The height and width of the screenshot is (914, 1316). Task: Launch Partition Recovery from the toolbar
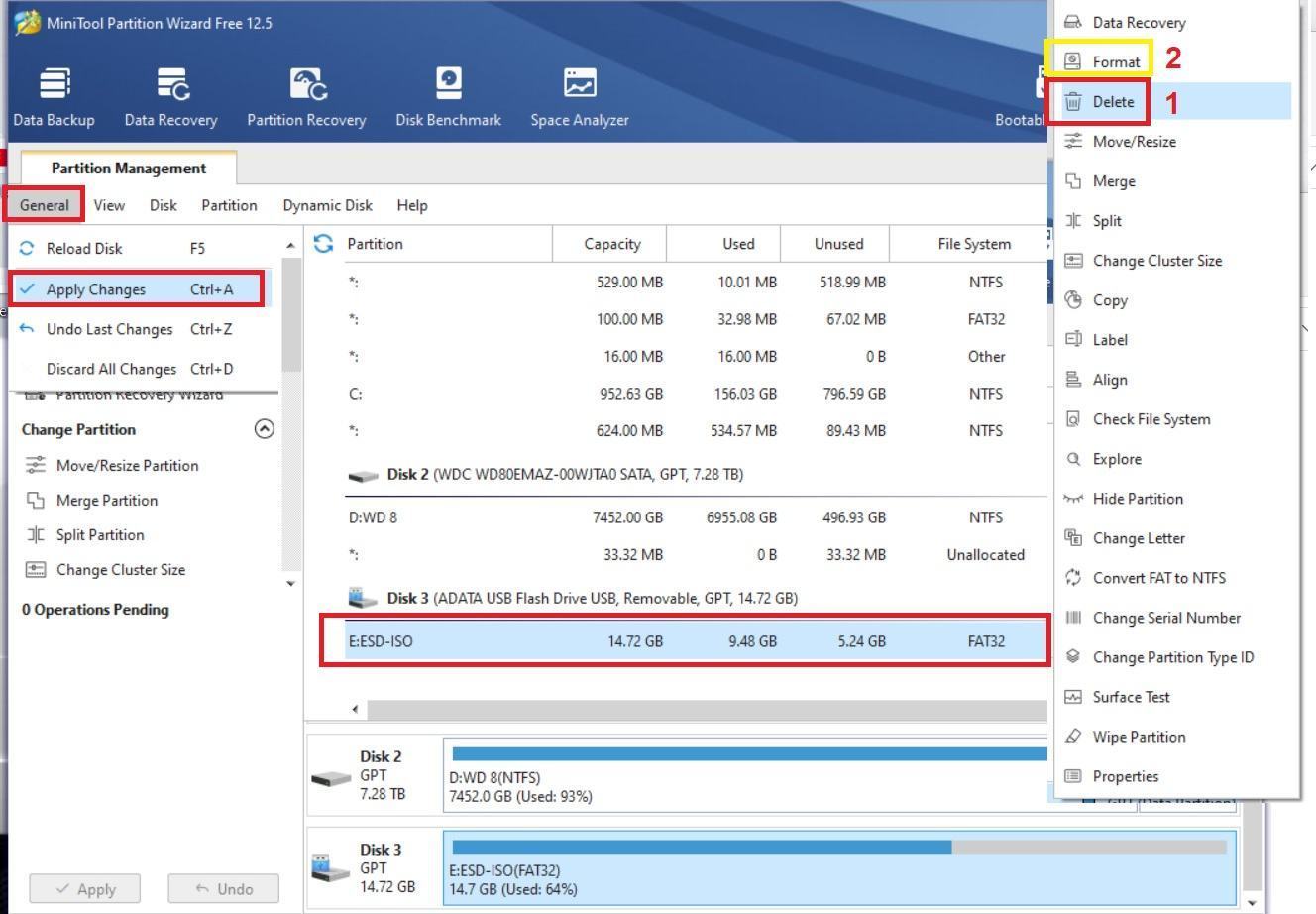(x=306, y=83)
